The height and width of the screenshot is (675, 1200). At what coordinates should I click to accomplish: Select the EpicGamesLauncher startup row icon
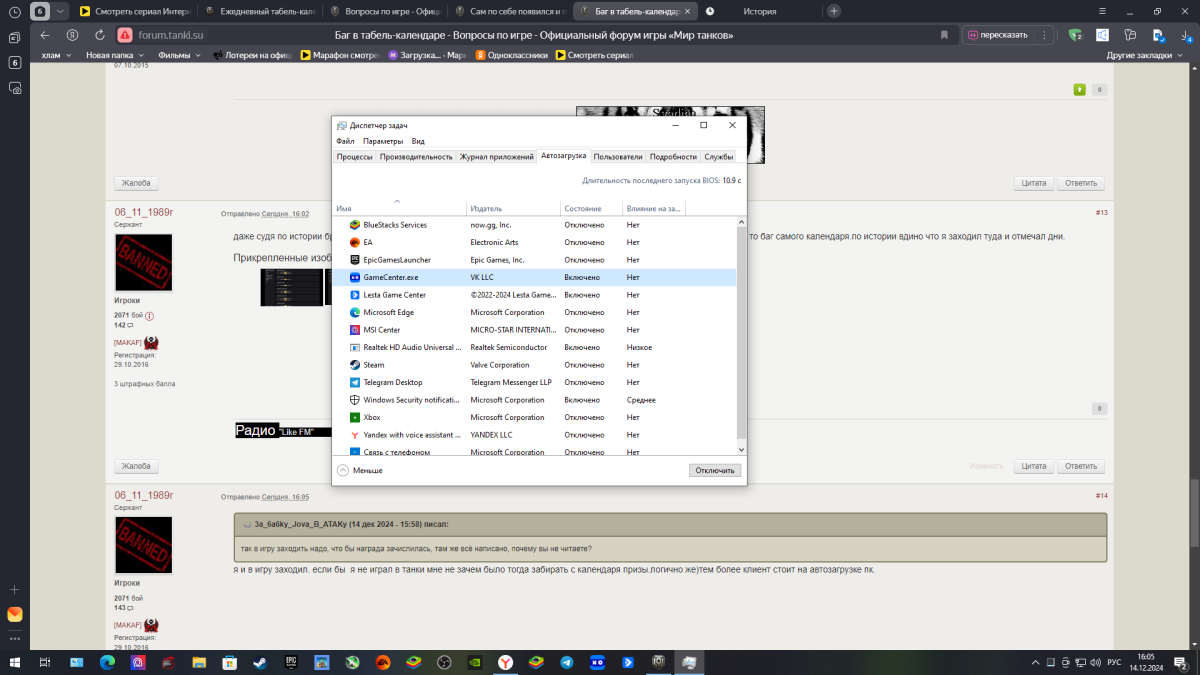click(x=354, y=260)
